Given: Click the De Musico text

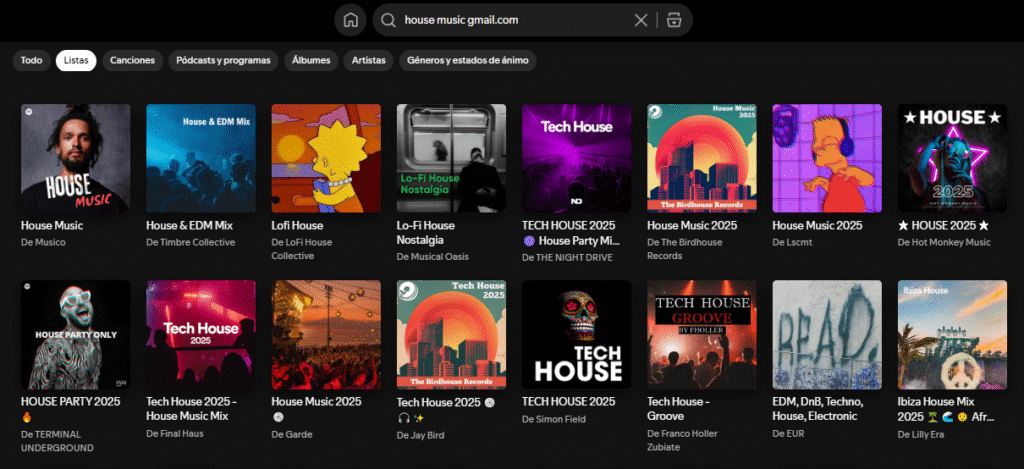Looking at the screenshot, I should click(x=43, y=242).
